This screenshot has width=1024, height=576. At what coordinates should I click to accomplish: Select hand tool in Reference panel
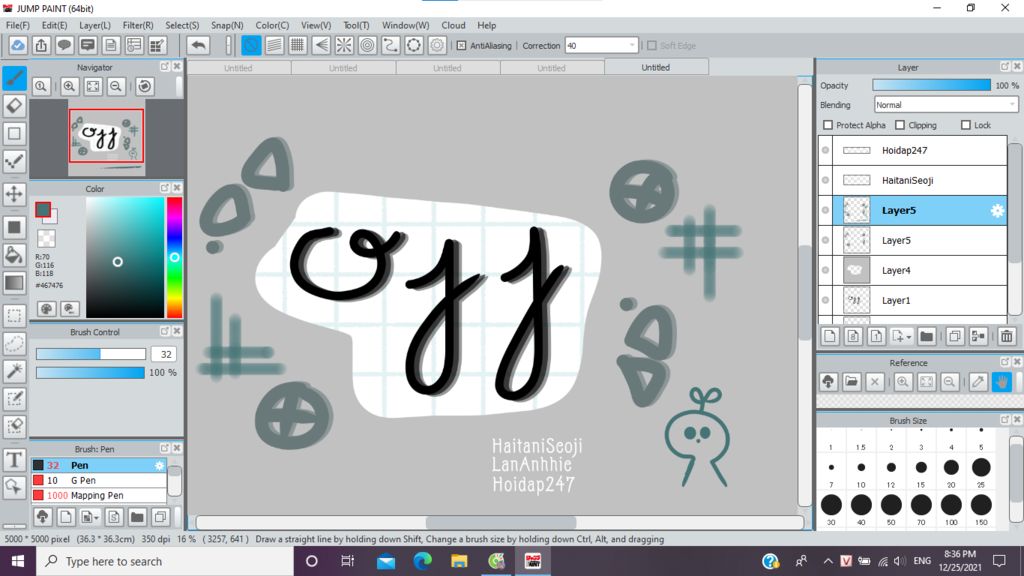pyautogui.click(x=1002, y=381)
